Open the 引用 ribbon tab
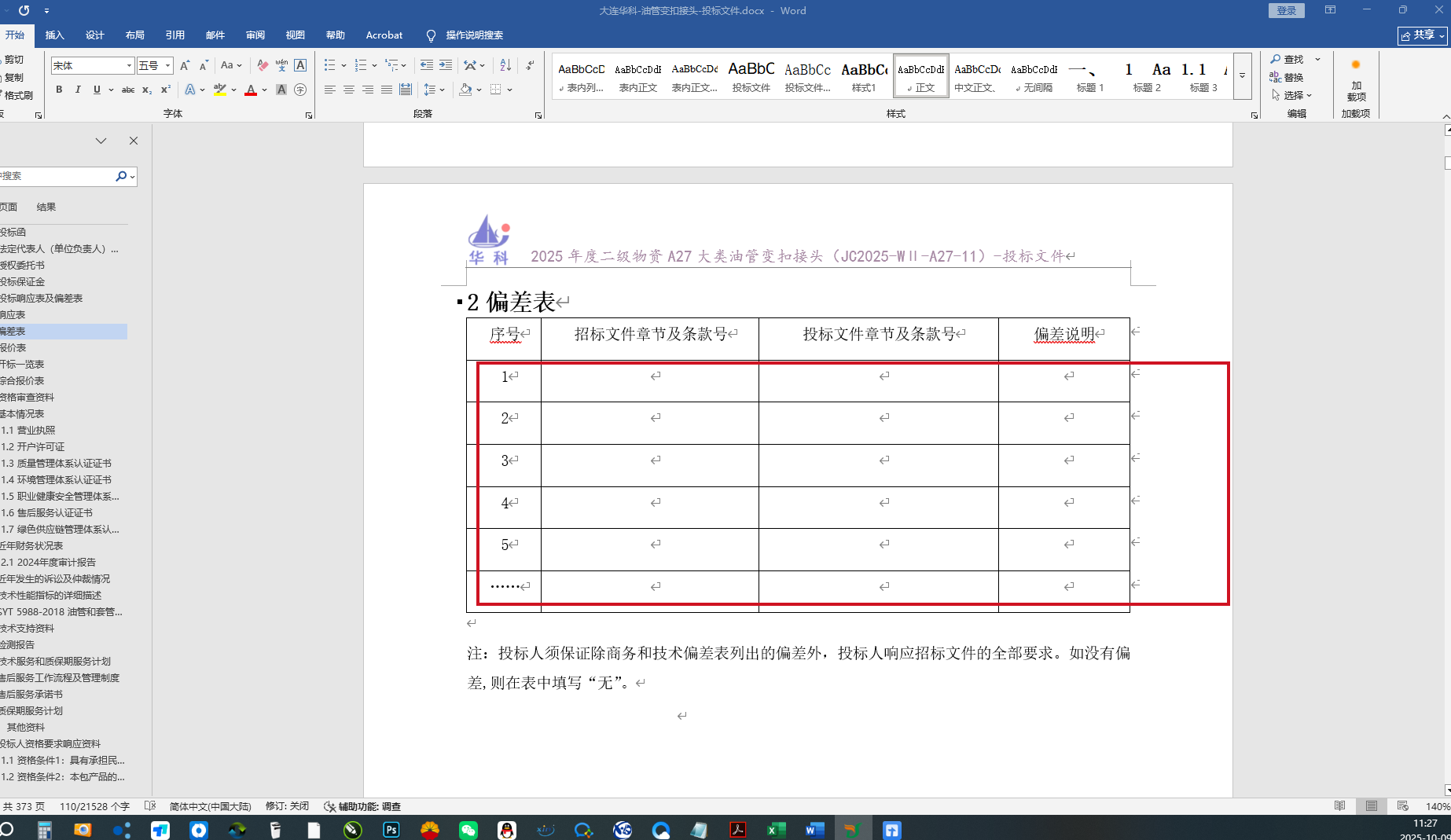1451x840 pixels. (x=175, y=35)
